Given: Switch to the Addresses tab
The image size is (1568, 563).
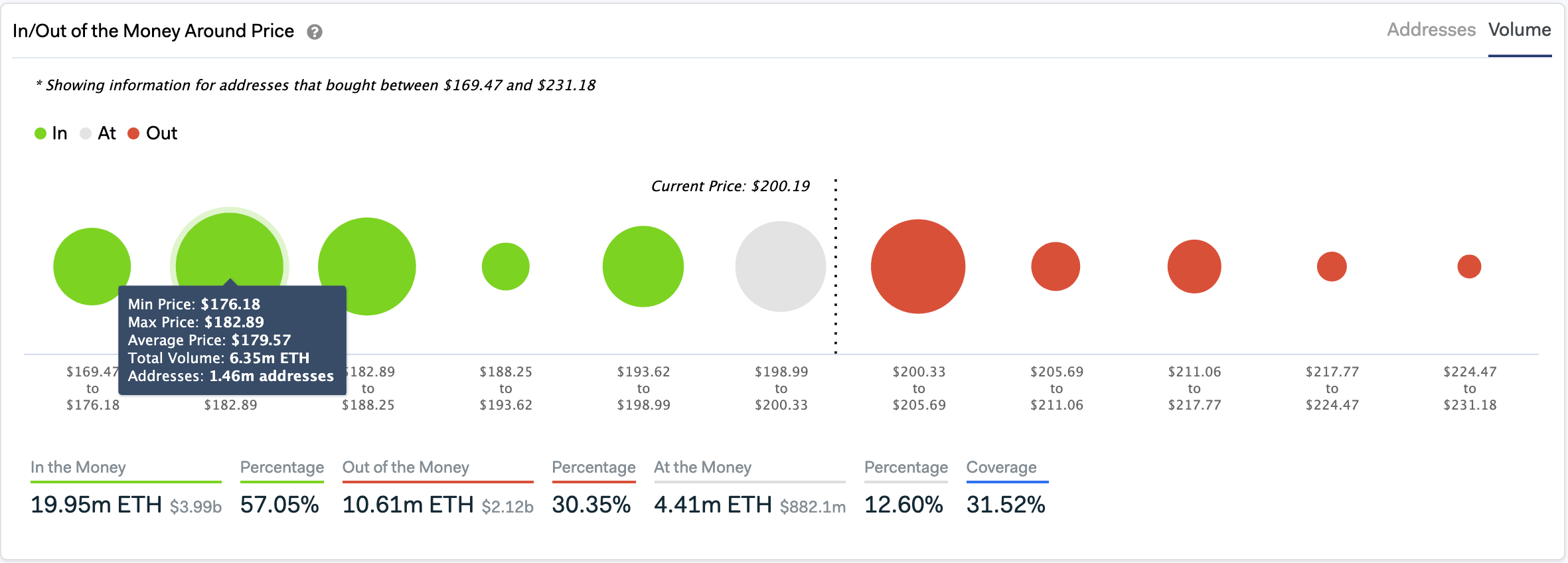Looking at the screenshot, I should point(1431,30).
